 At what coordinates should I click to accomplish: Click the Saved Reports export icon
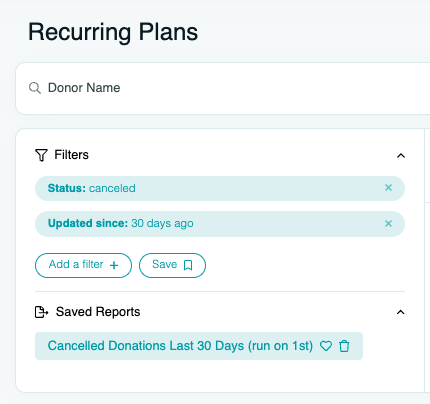(42, 312)
